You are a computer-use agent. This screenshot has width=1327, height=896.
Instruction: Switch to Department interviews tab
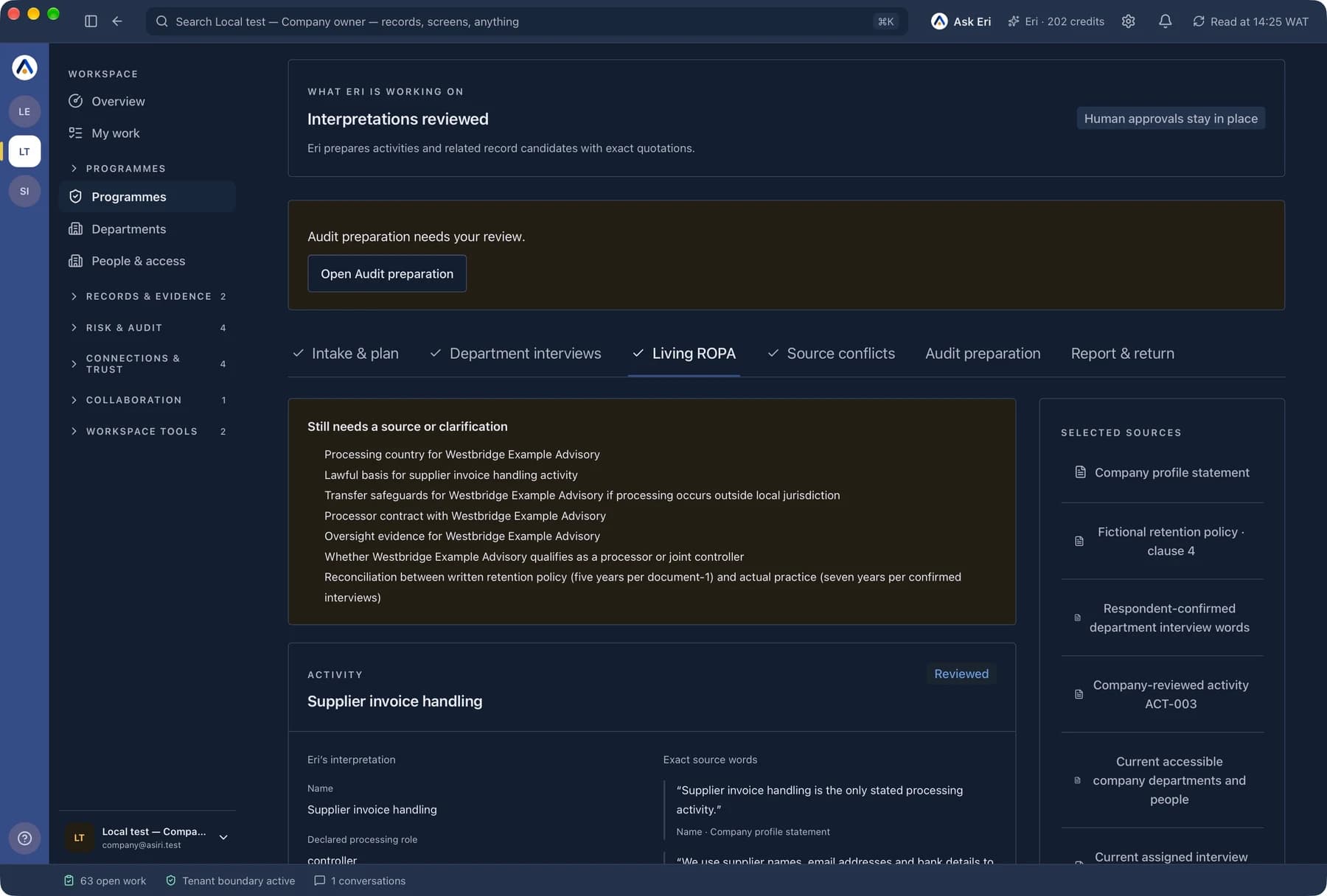click(516, 354)
